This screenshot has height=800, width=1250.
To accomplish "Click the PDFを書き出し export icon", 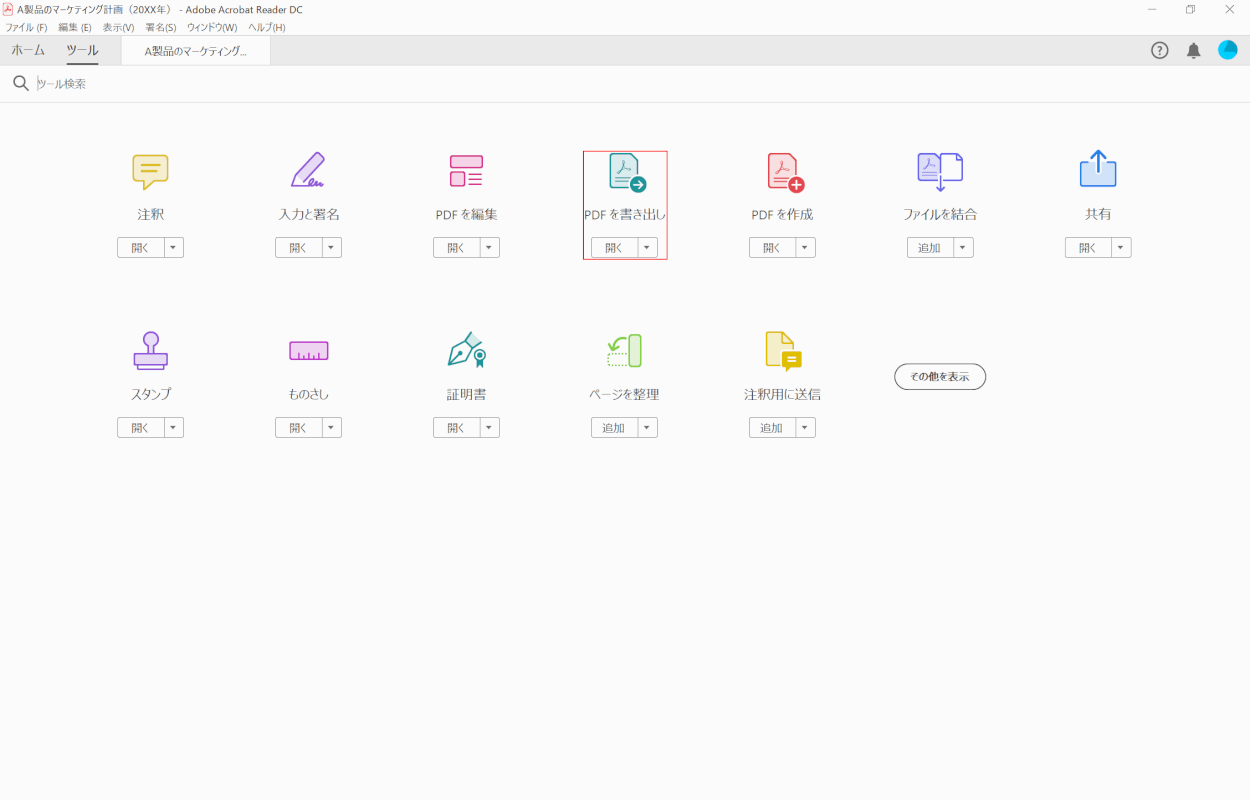I will click(x=626, y=172).
